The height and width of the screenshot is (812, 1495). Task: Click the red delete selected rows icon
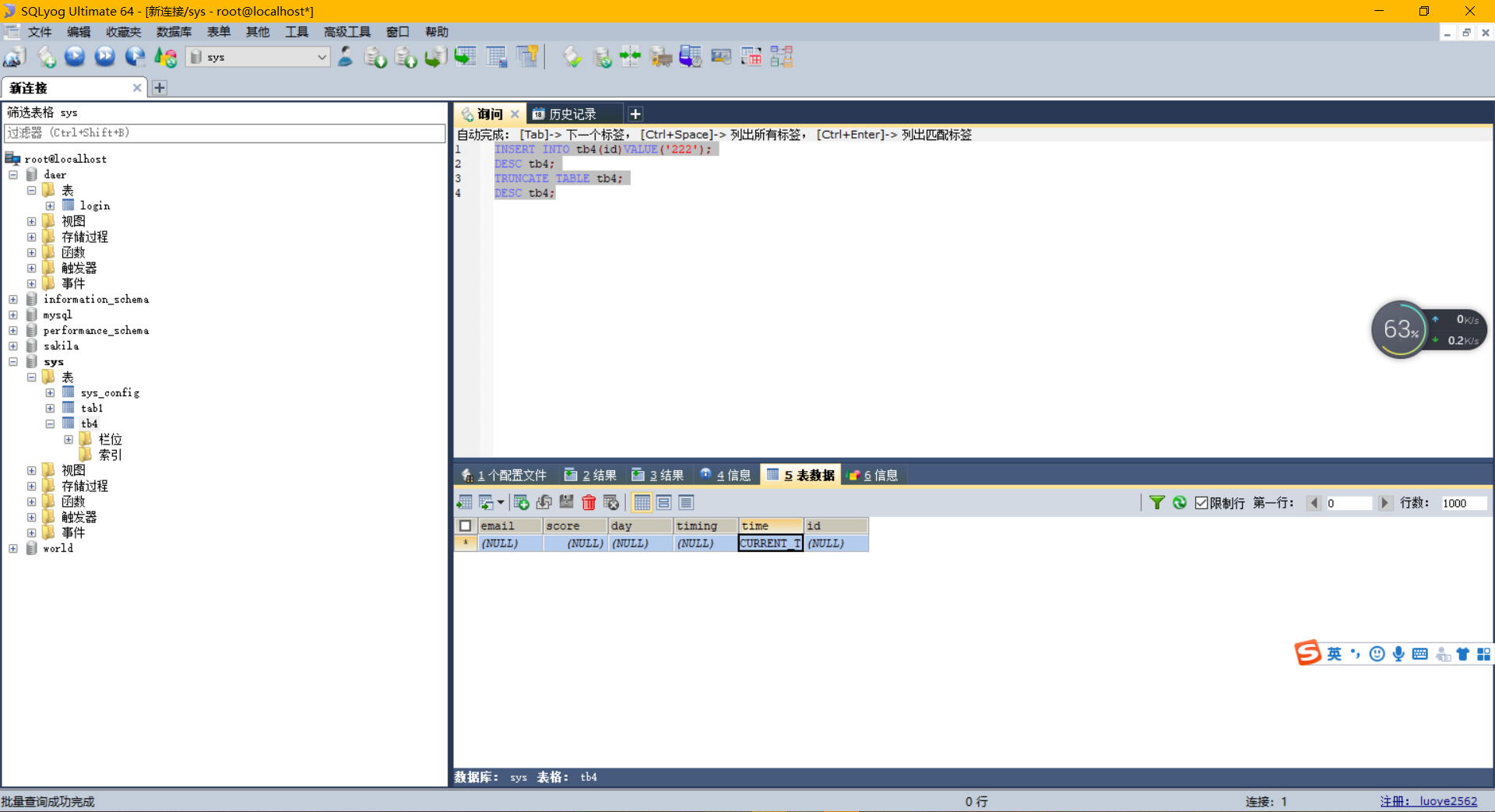589,503
